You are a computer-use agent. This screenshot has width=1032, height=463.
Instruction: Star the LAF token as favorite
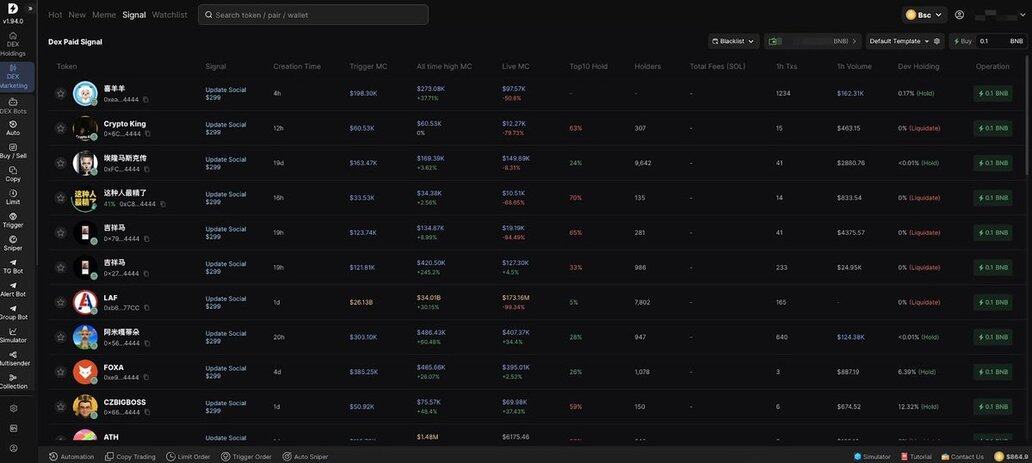click(60, 302)
